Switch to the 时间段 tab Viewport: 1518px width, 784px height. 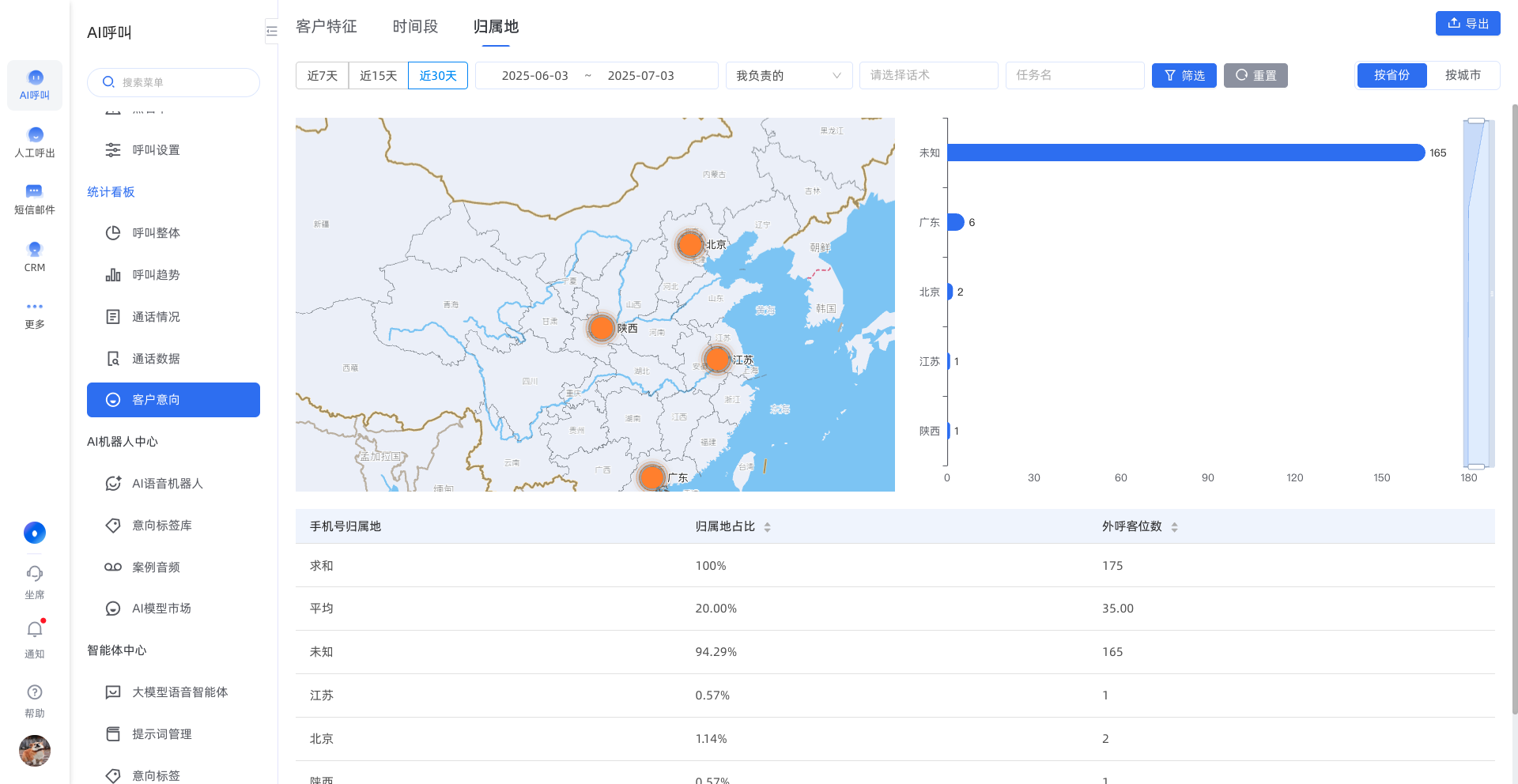(x=415, y=27)
